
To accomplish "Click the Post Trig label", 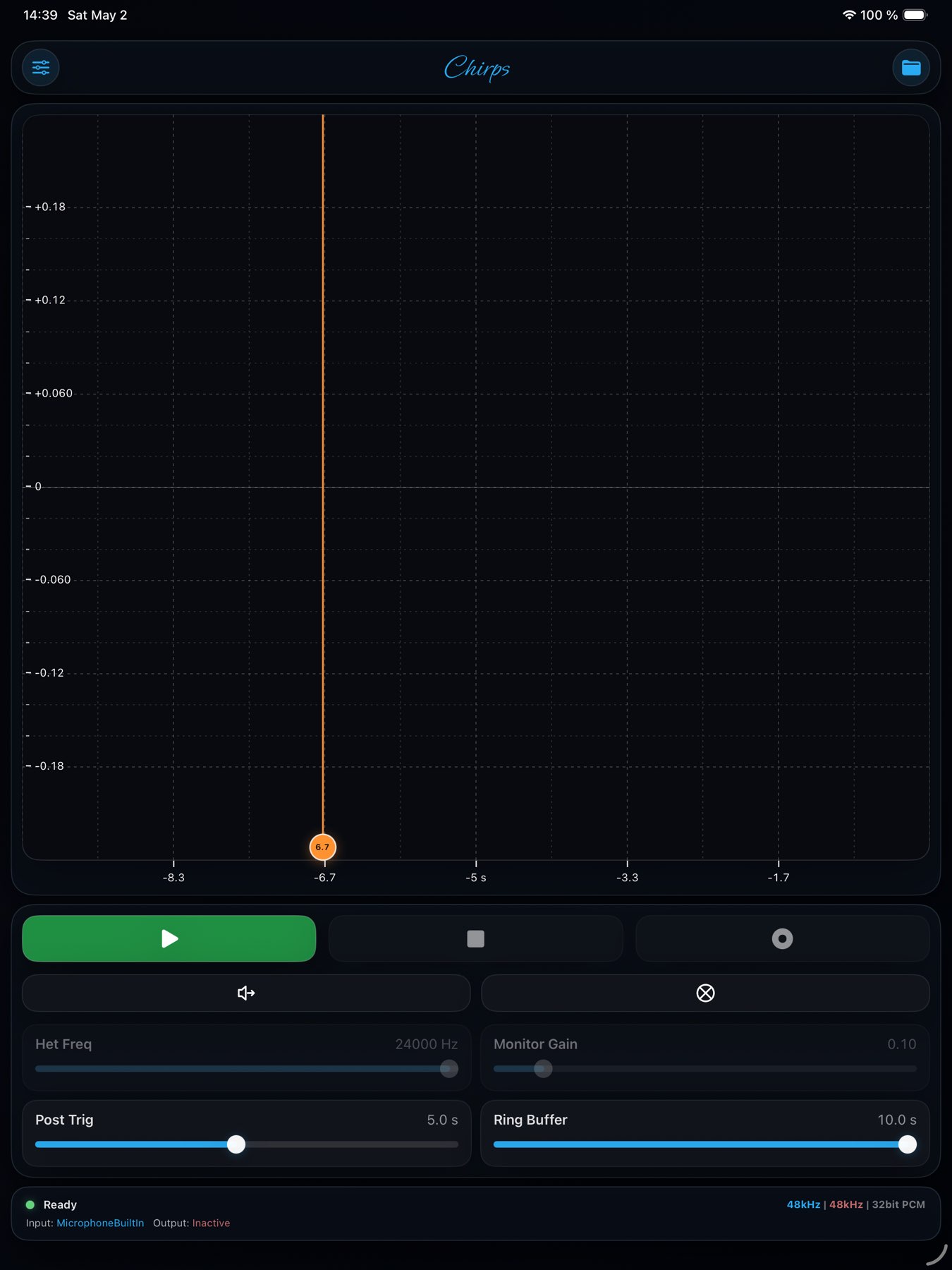I will [64, 1120].
